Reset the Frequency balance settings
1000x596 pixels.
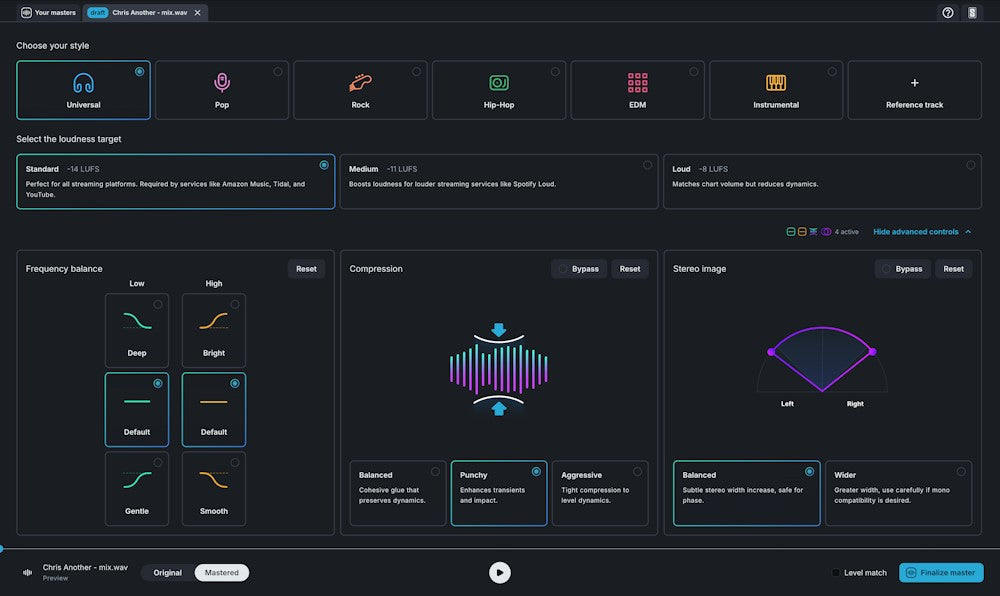click(x=306, y=269)
